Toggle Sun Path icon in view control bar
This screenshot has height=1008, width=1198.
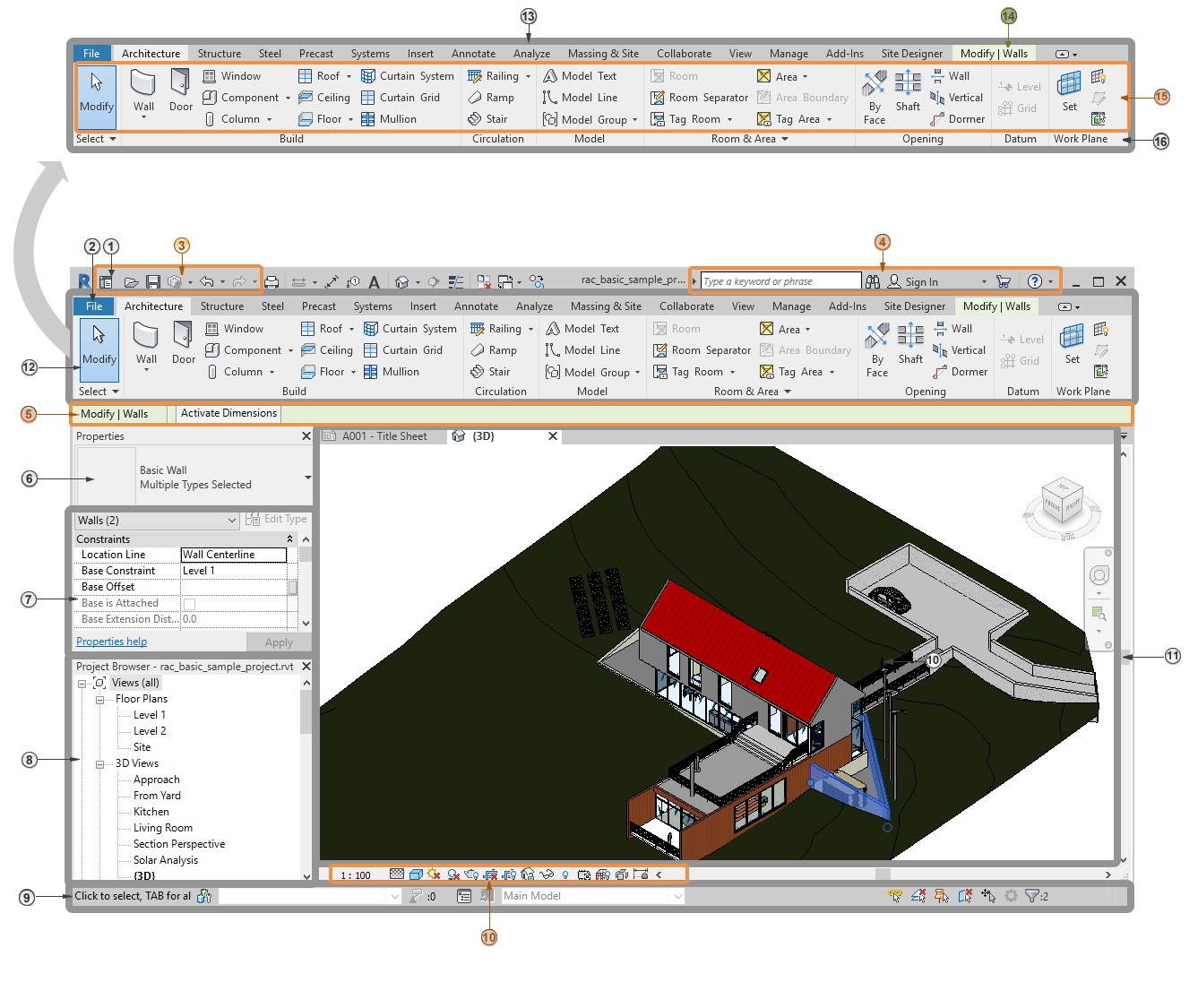pos(434,874)
